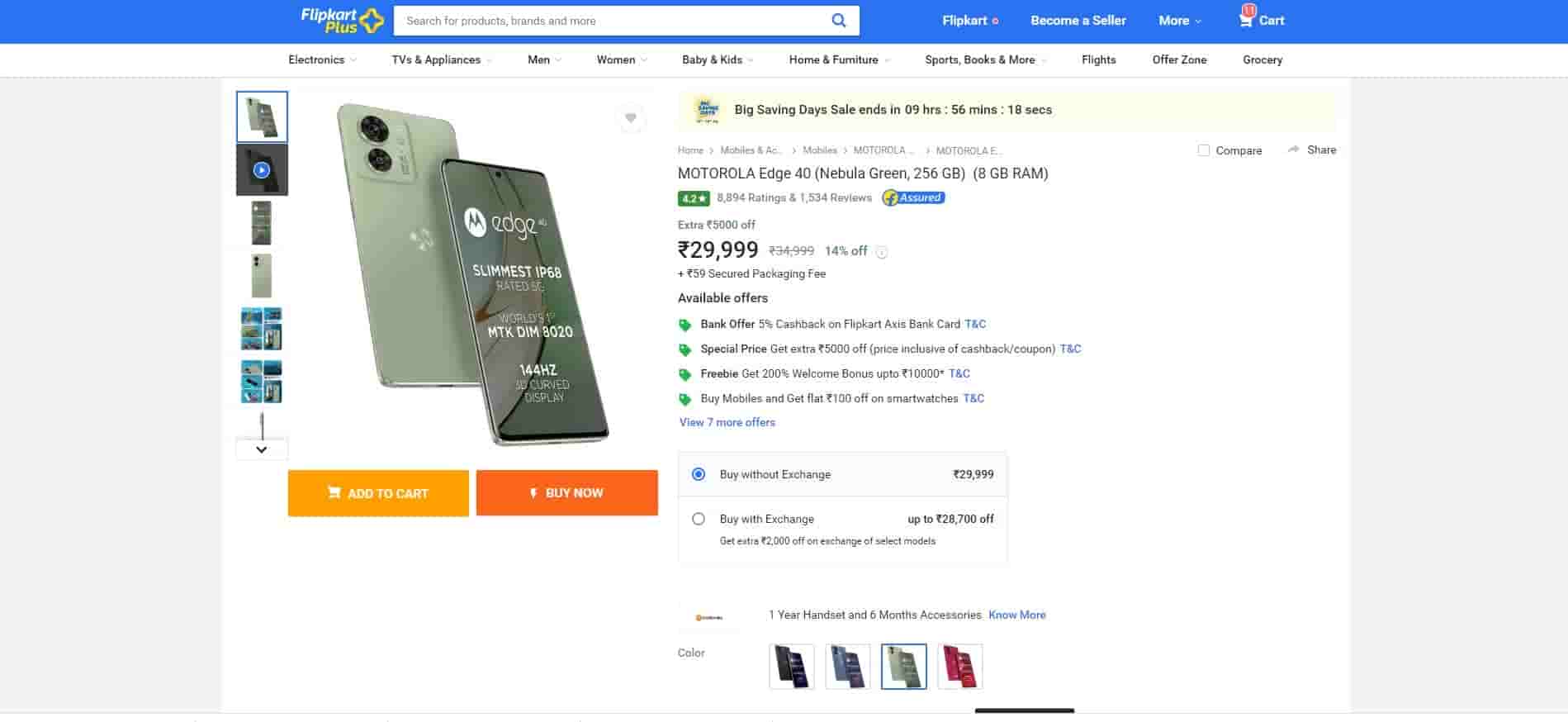This screenshot has height=722, width=1568.
Task: Click the product search input field
Action: click(x=611, y=21)
